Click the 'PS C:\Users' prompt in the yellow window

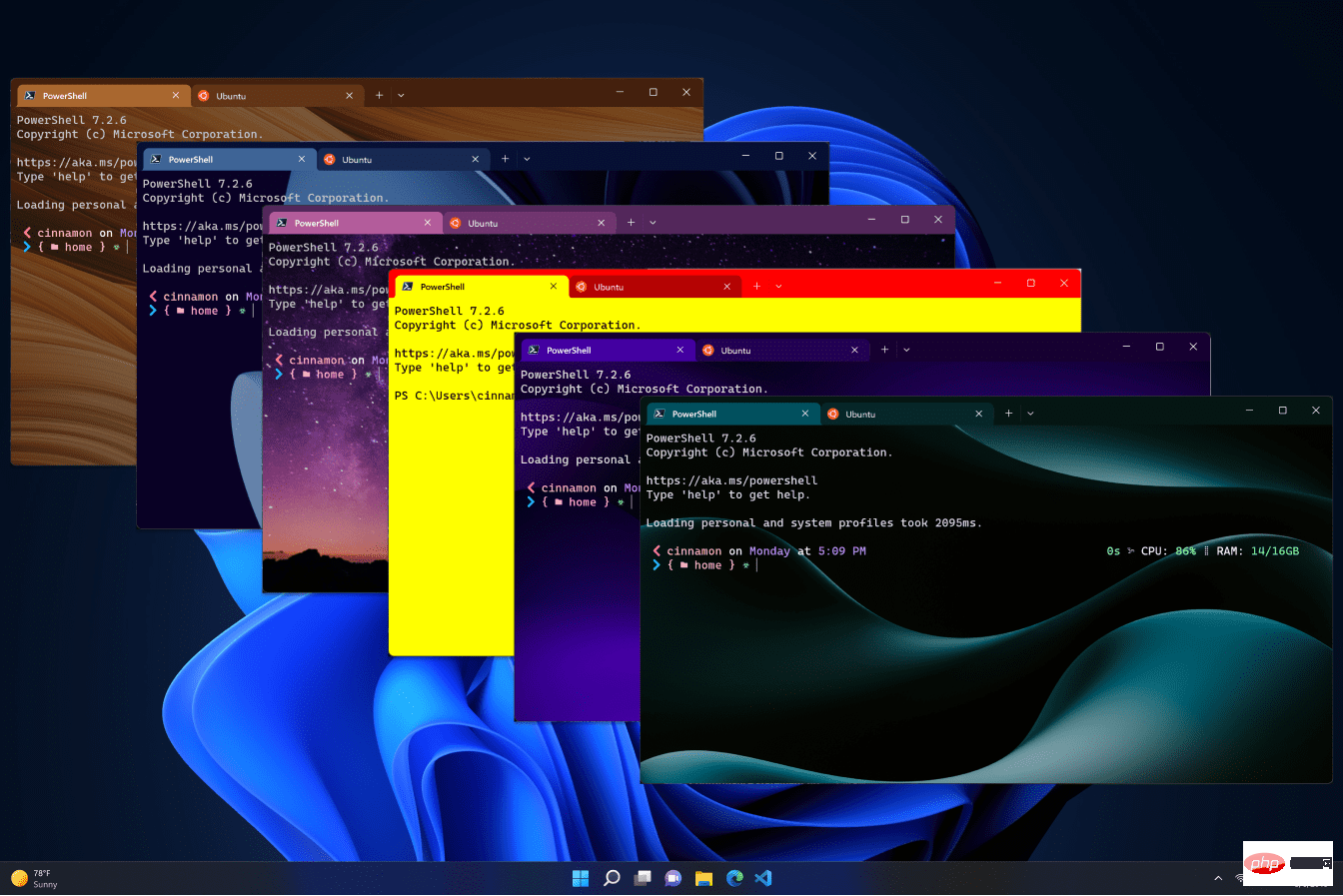click(454, 396)
